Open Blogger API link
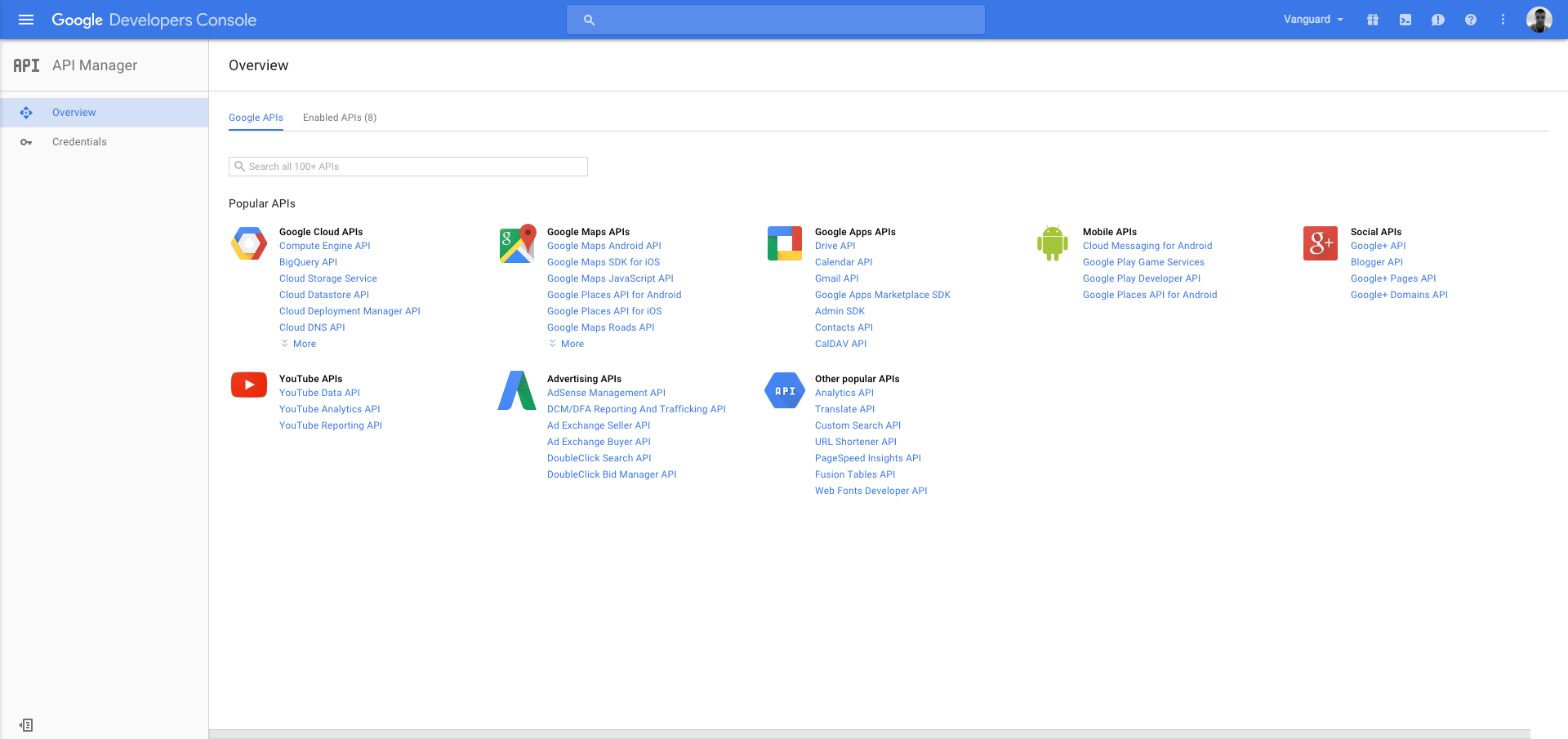 coord(1377,262)
